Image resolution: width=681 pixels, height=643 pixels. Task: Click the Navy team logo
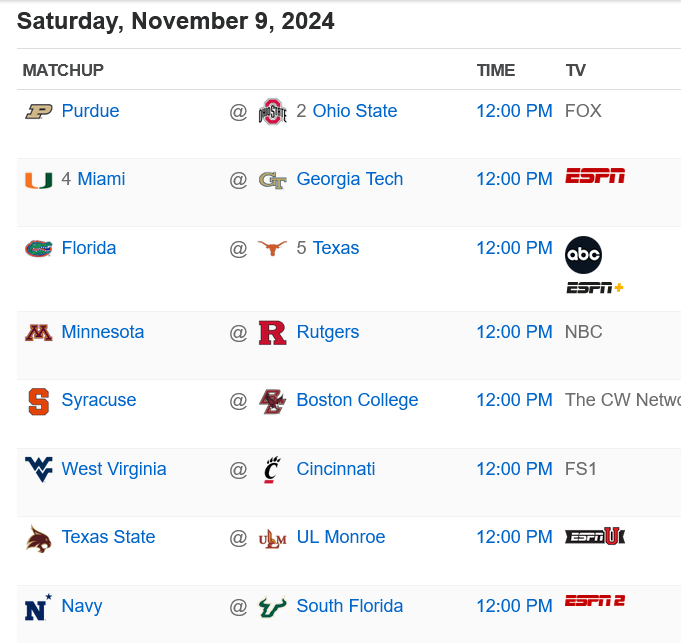(x=39, y=606)
